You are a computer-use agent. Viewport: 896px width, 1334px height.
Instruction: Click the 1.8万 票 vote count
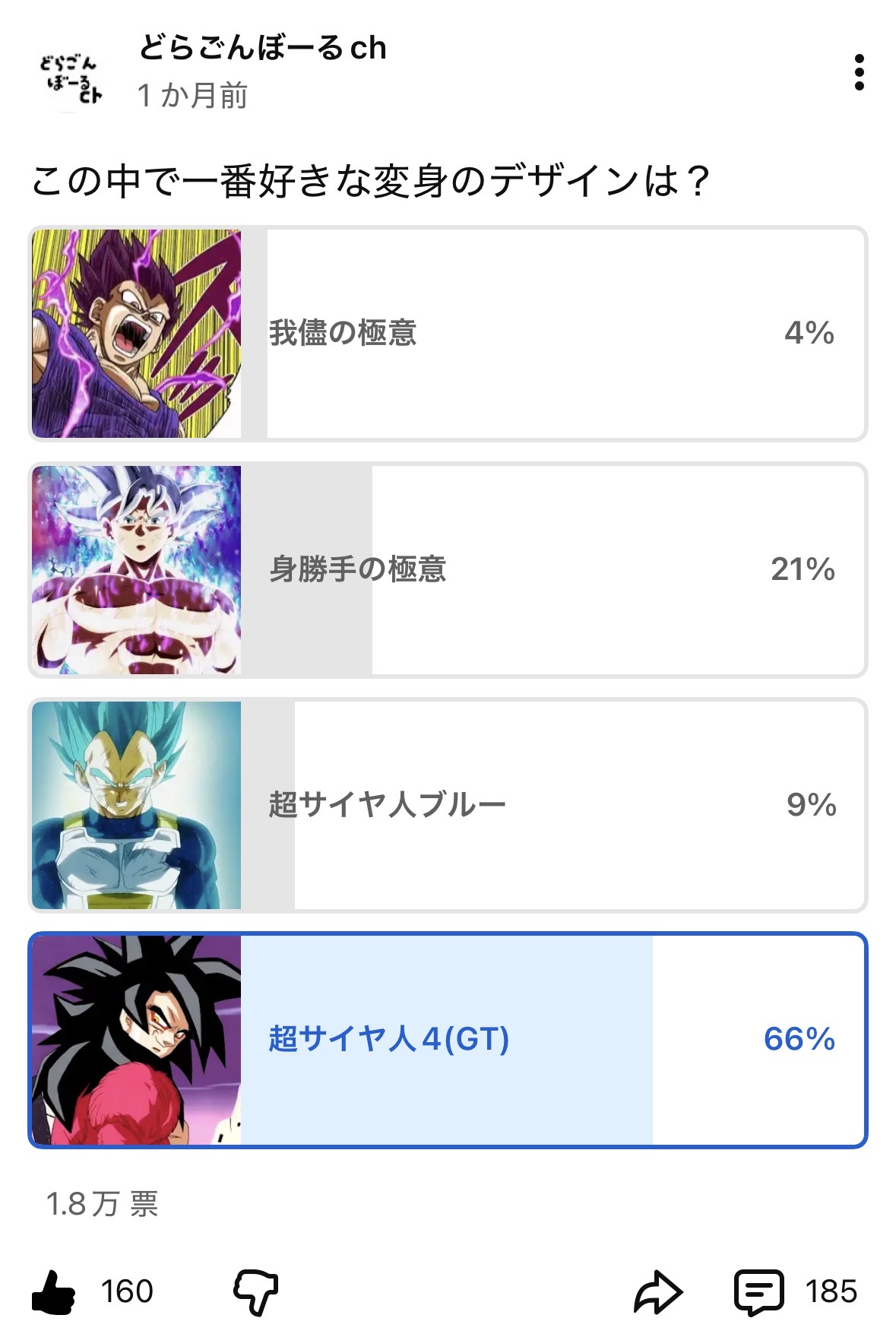102,1204
